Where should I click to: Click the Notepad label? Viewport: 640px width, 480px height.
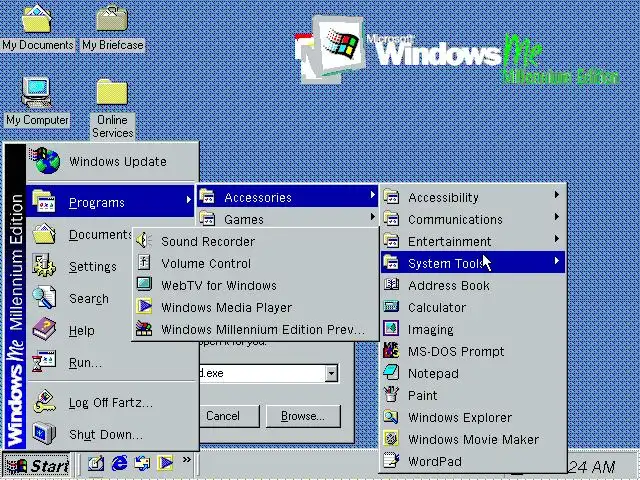[x=433, y=373]
